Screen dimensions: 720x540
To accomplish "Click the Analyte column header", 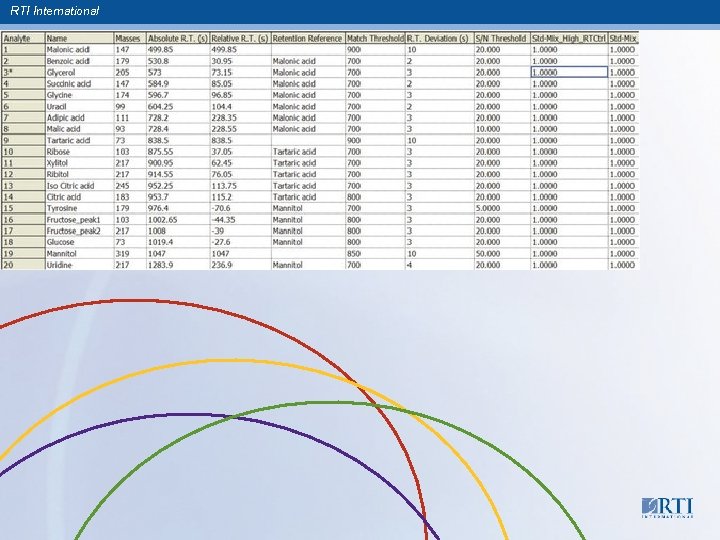I will [x=23, y=39].
